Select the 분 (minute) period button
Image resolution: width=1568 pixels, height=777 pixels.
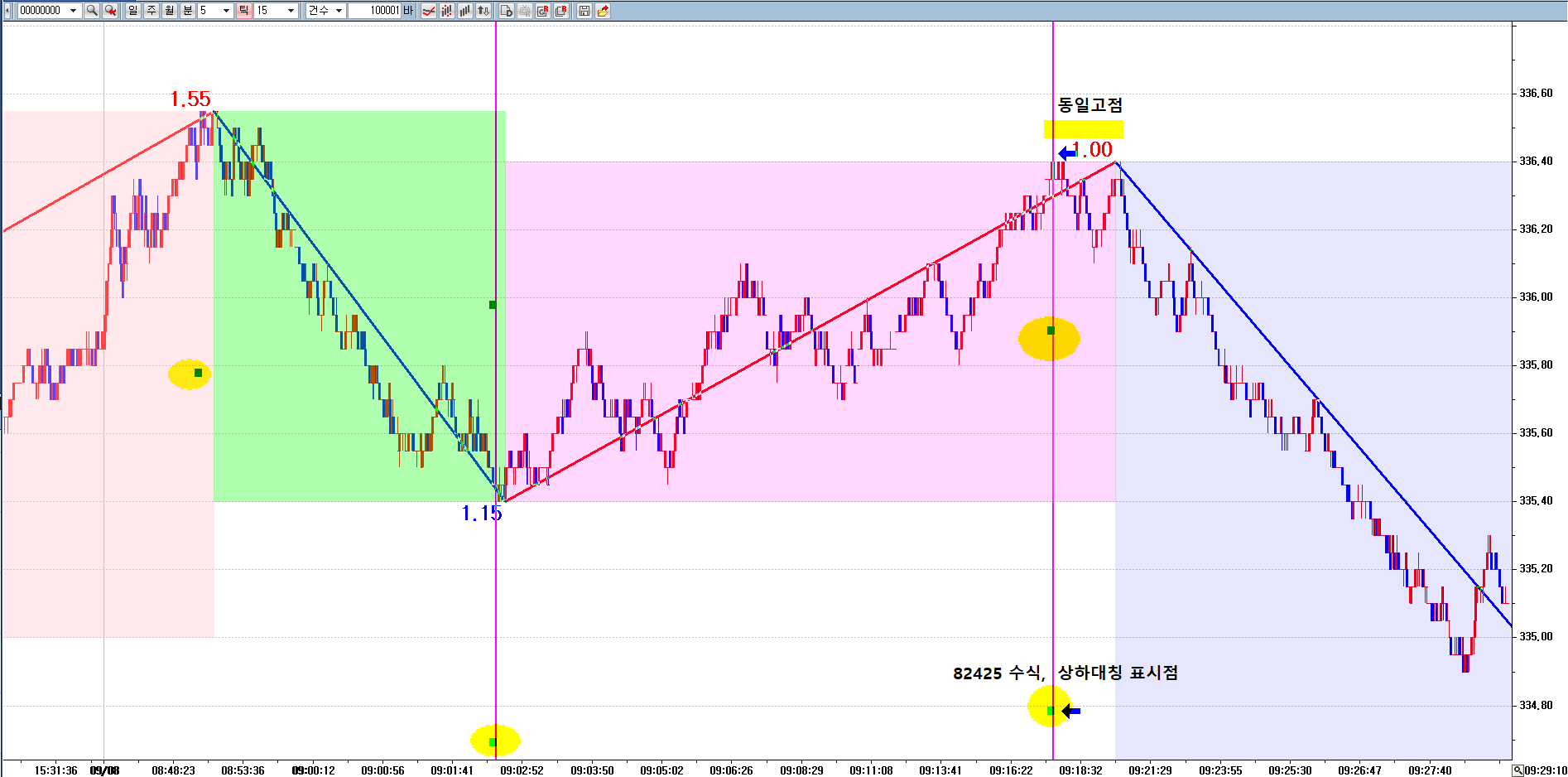coord(188,11)
